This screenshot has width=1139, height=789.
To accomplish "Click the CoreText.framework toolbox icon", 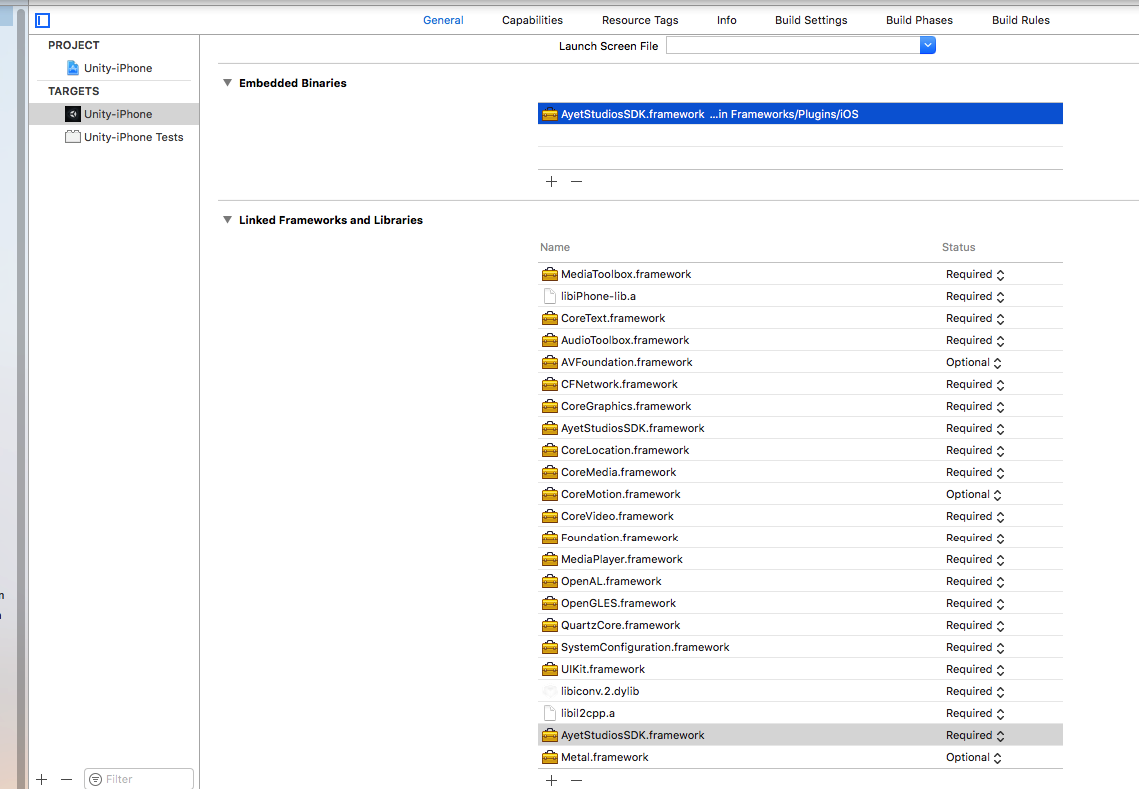I will pos(550,318).
